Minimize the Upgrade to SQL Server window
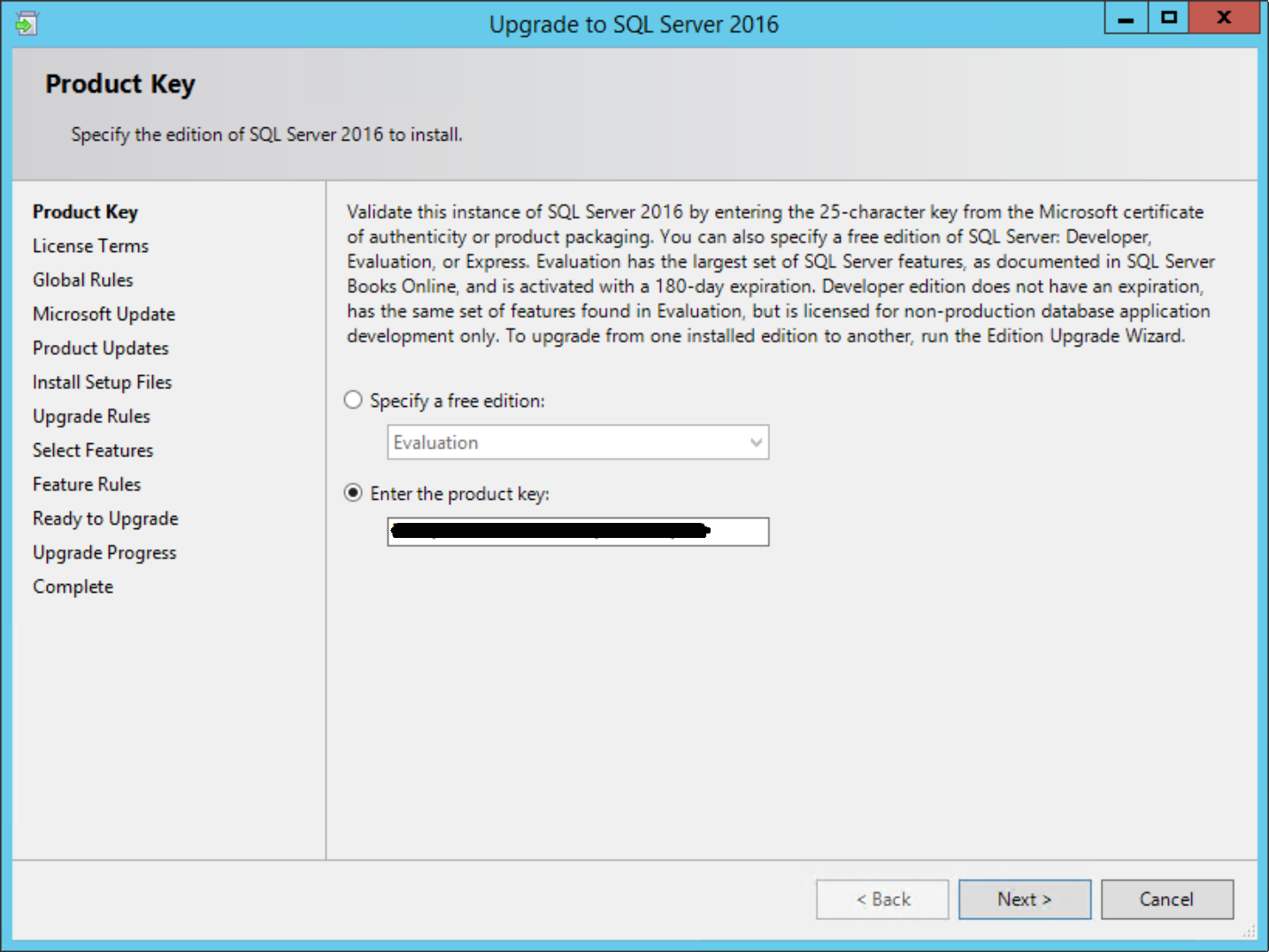Image resolution: width=1269 pixels, height=952 pixels. 1127,18
